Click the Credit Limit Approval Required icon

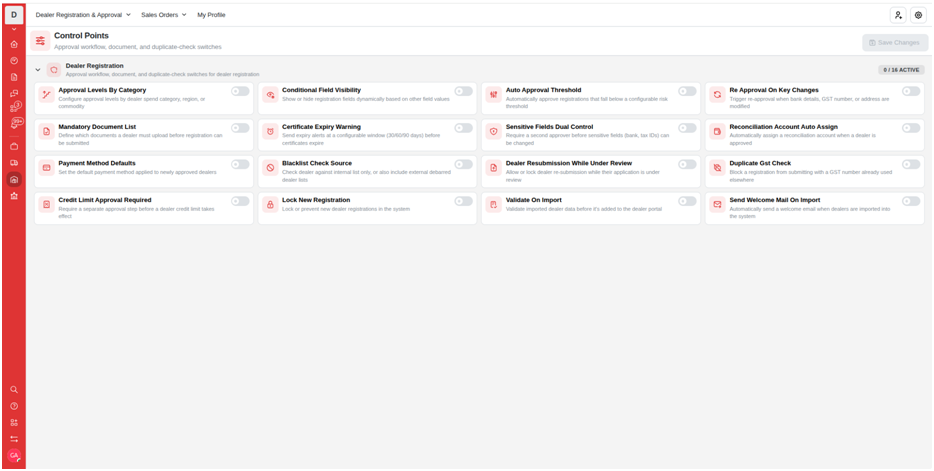(46, 205)
